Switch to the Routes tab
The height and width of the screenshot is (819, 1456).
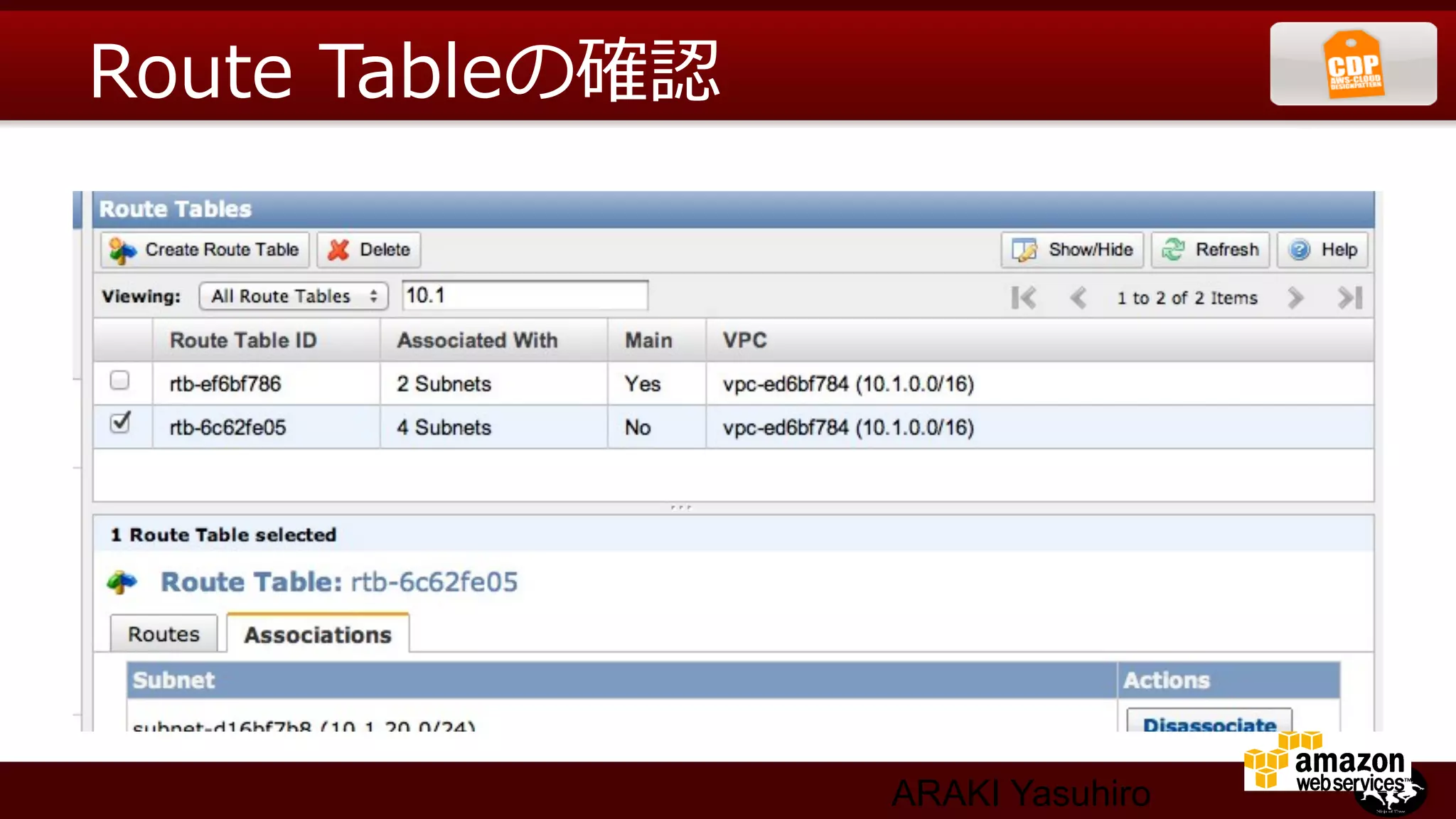[x=164, y=633]
